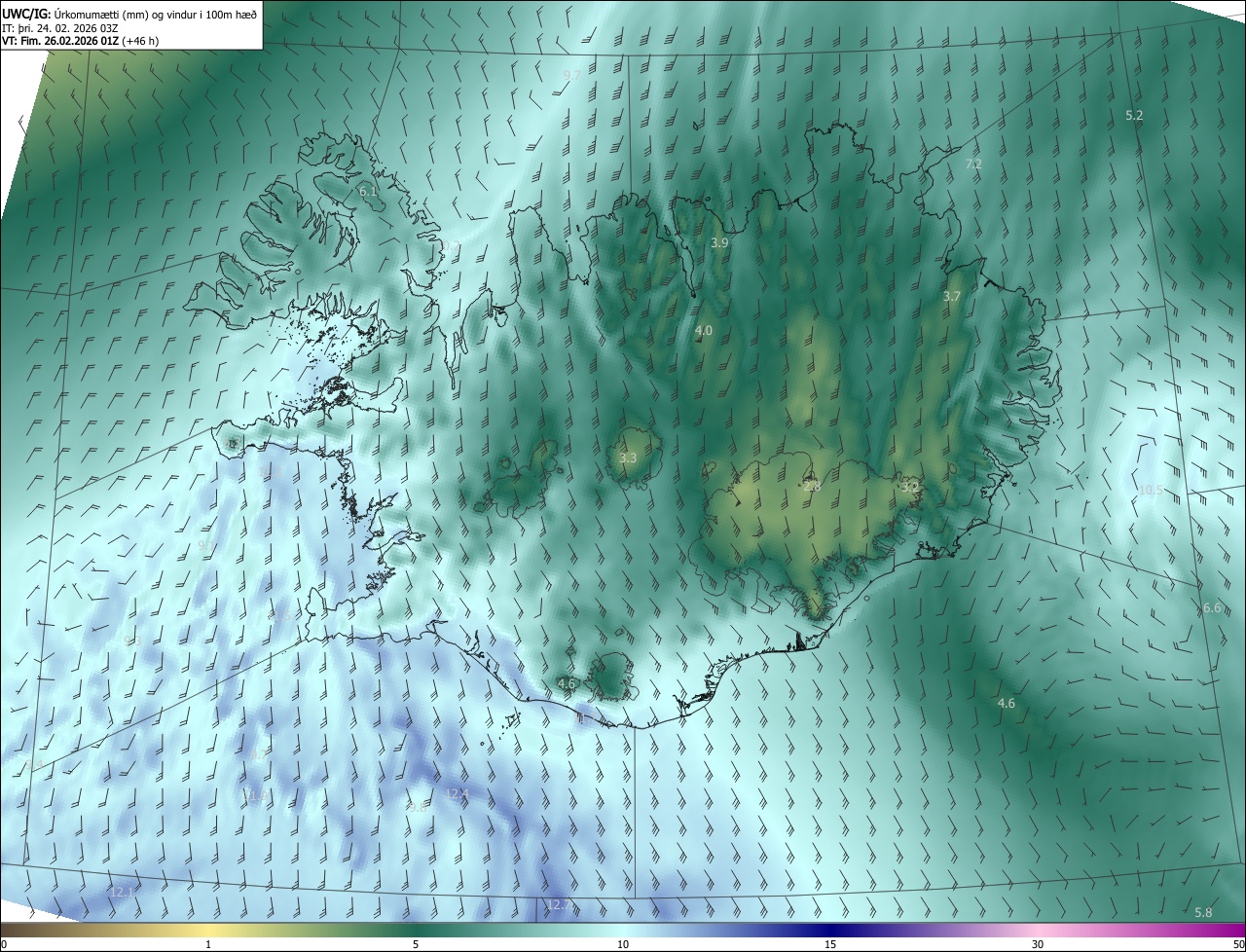Click the 12.4 value label on the map
The image size is (1246, 952).
click(457, 794)
